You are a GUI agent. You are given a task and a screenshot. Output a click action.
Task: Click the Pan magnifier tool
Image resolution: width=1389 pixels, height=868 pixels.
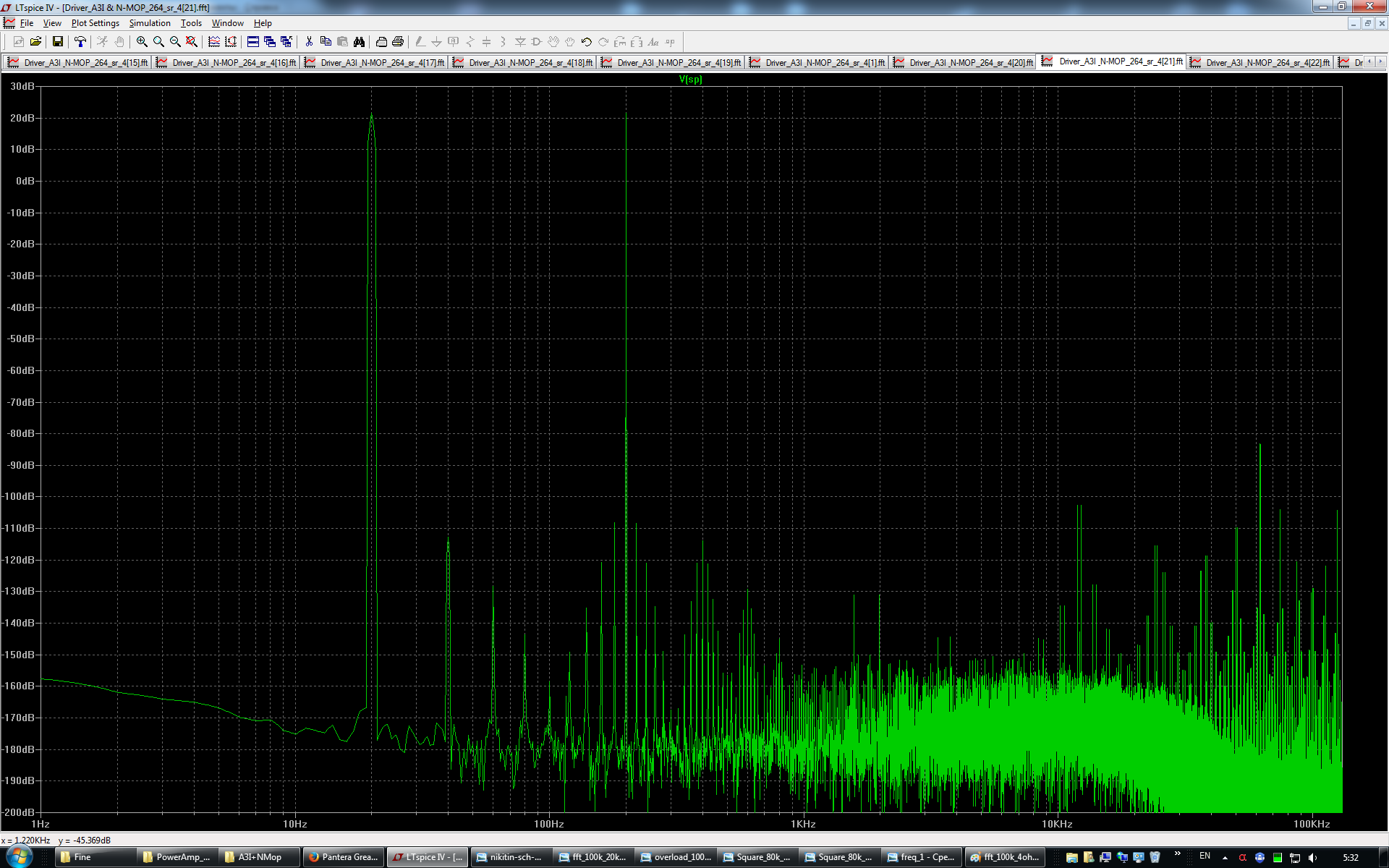pyautogui.click(x=158, y=42)
